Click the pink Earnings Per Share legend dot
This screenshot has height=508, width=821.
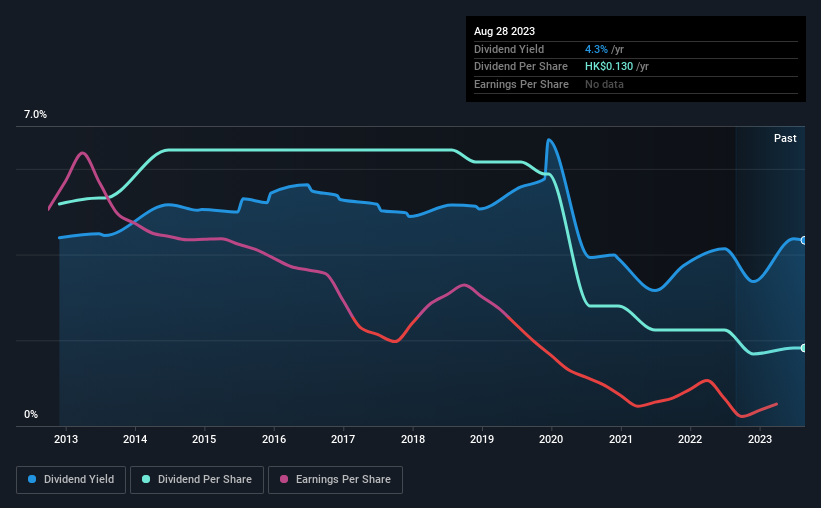pyautogui.click(x=284, y=479)
